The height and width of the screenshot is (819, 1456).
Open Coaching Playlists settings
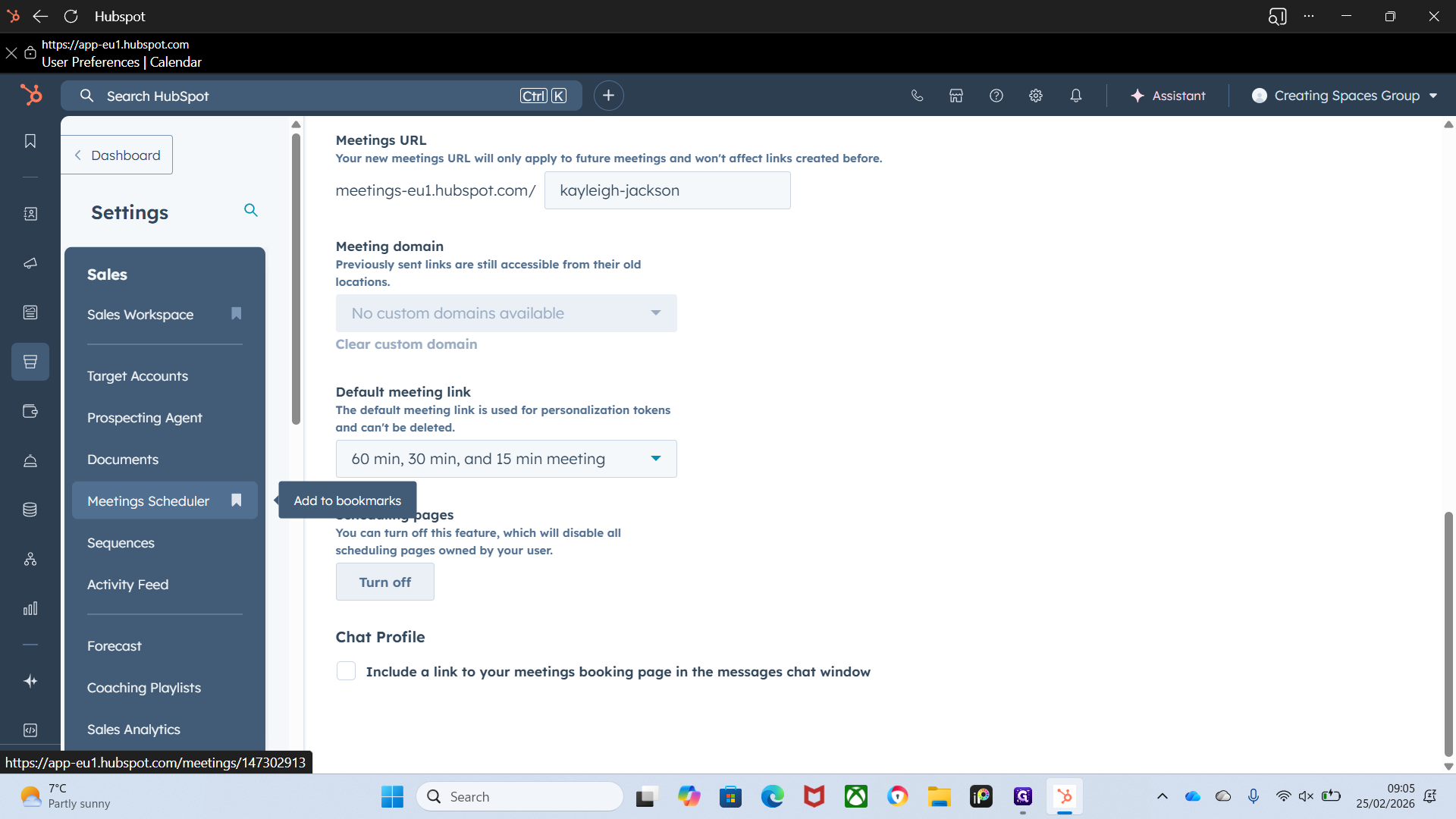coord(144,688)
